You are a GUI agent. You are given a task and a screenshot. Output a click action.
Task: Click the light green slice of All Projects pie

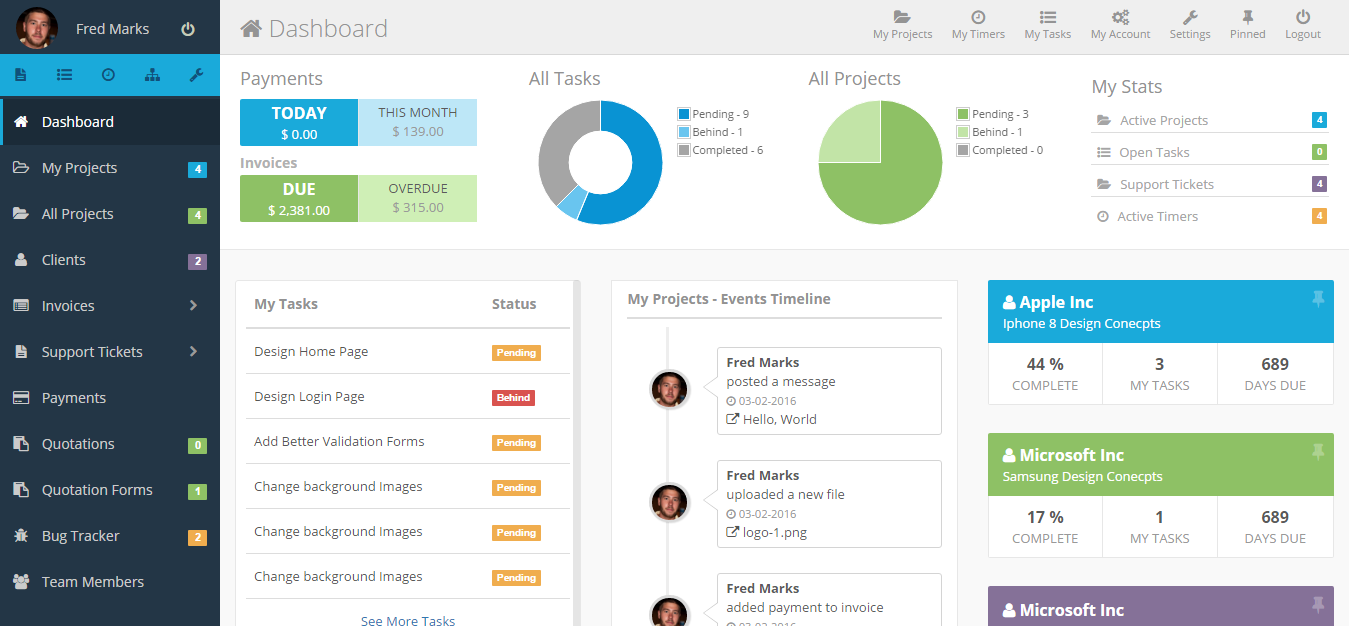click(x=850, y=131)
